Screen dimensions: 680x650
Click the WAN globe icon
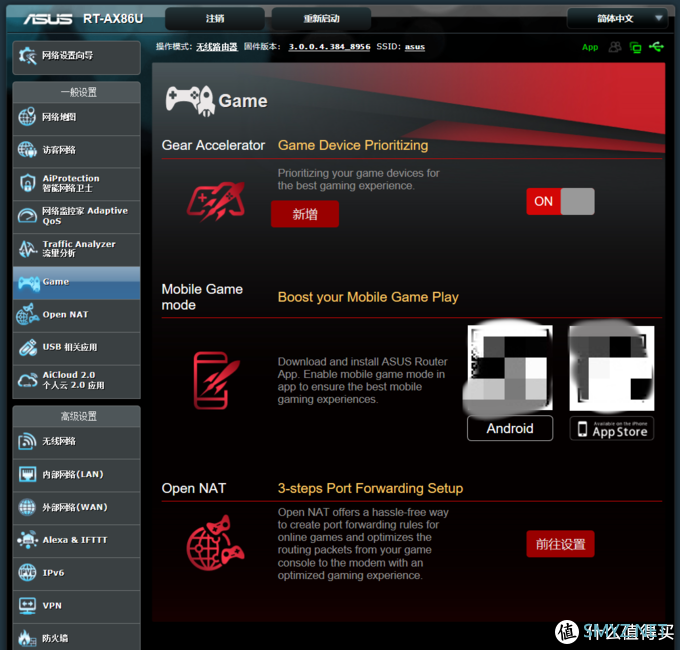[27, 507]
